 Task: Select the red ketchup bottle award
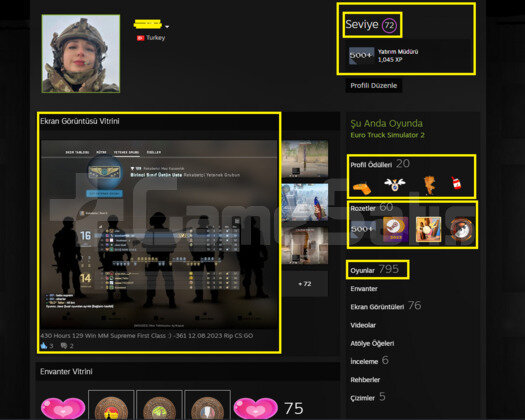(x=456, y=183)
